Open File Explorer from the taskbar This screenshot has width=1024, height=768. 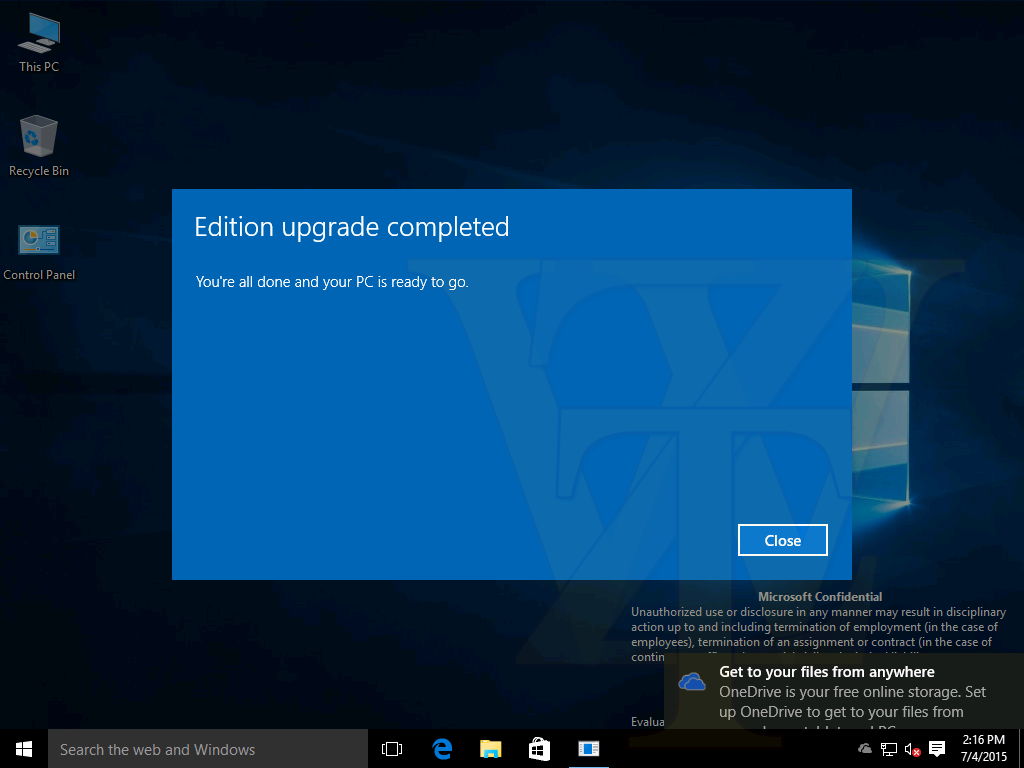coord(490,748)
